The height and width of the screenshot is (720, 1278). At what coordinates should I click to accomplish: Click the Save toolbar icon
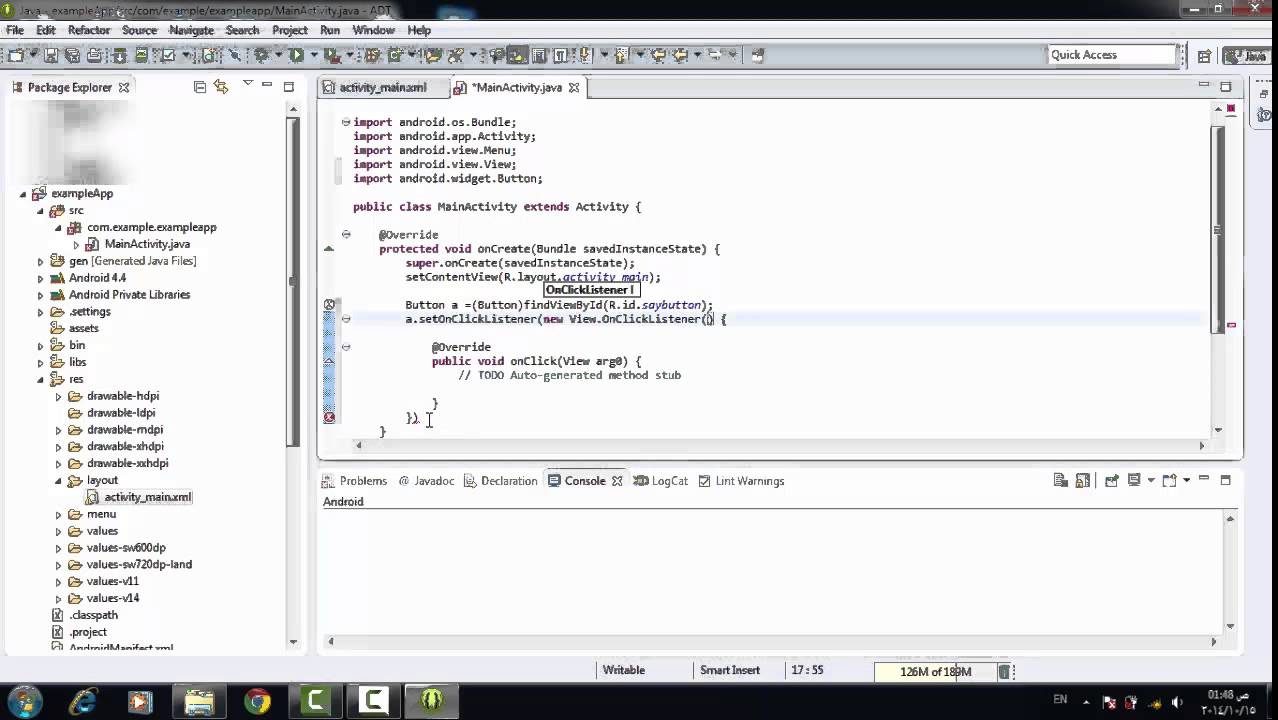click(x=50, y=55)
